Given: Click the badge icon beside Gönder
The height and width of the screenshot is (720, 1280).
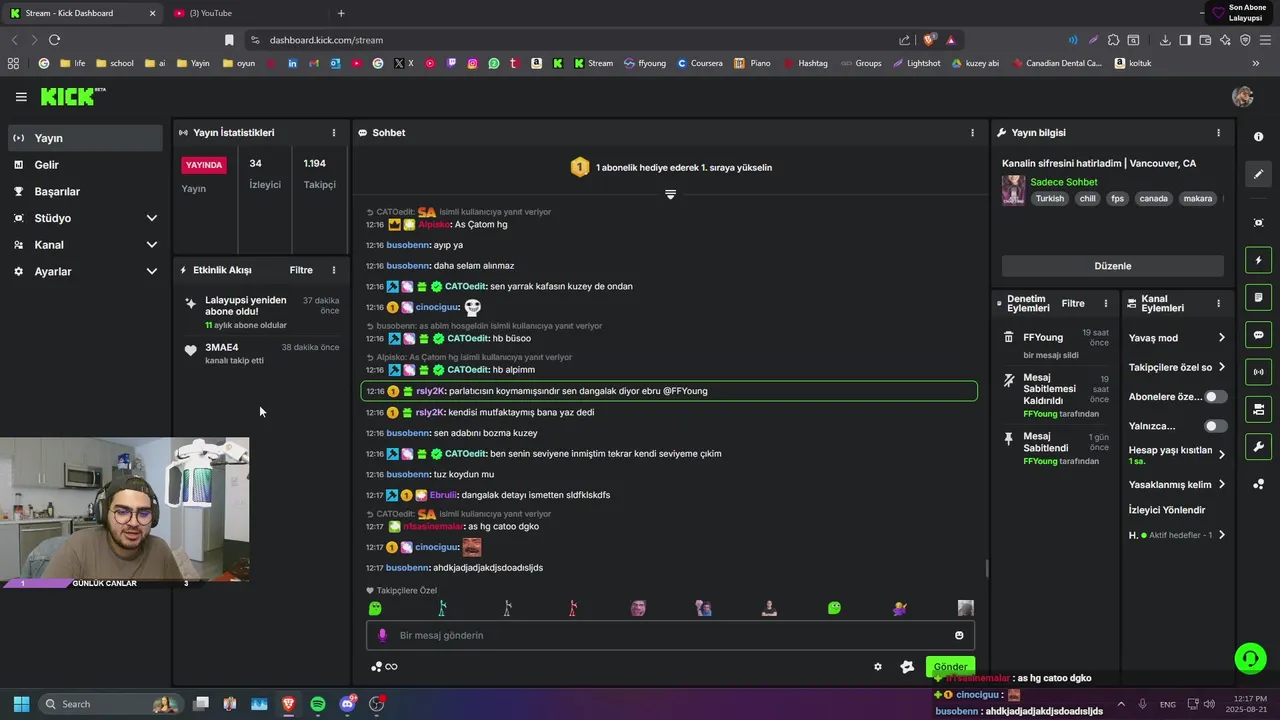Looking at the screenshot, I should [x=907, y=667].
